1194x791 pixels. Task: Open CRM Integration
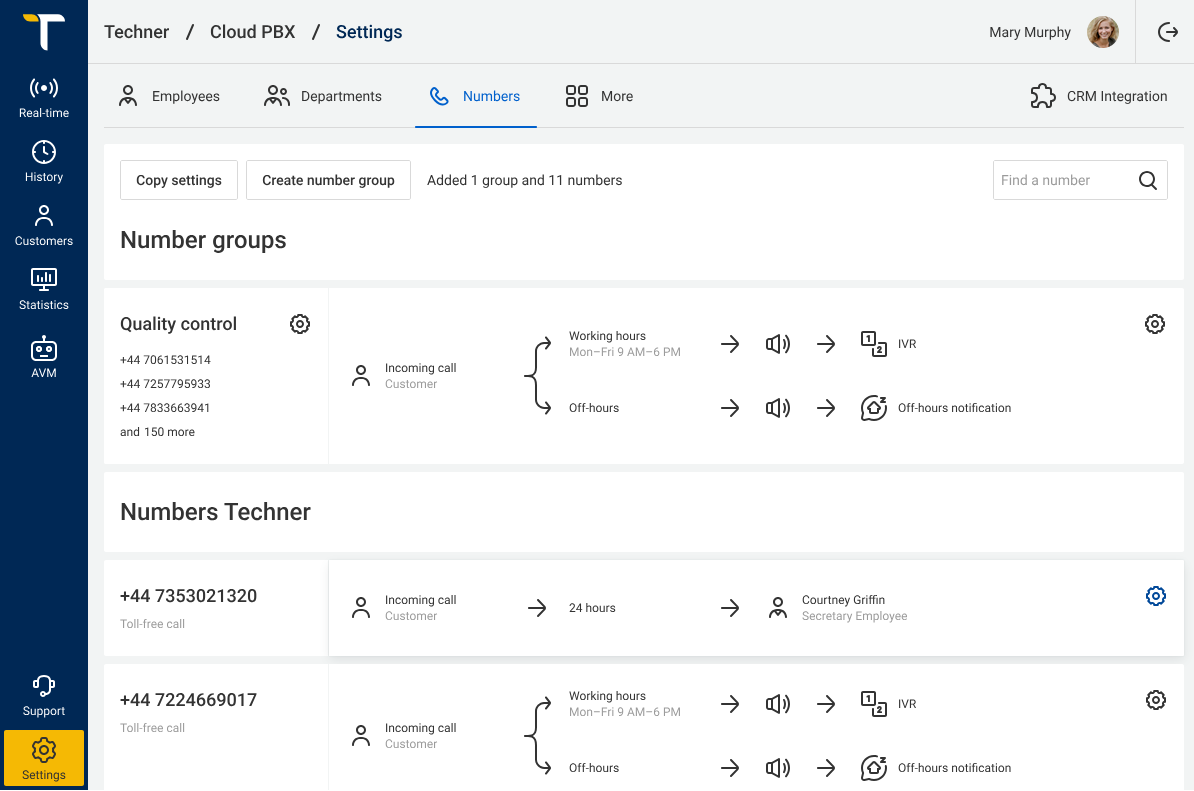1098,96
